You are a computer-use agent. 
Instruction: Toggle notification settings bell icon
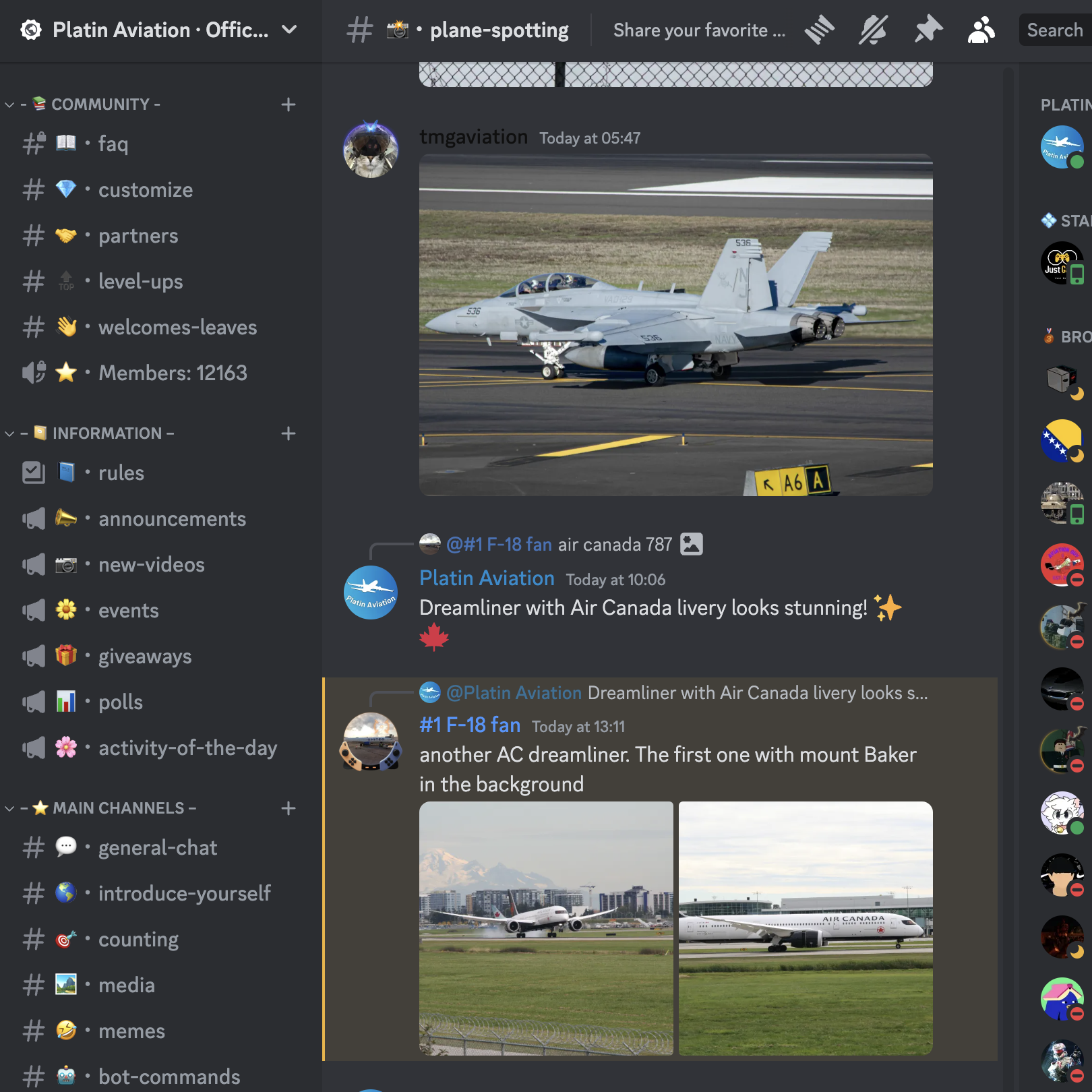click(x=874, y=30)
